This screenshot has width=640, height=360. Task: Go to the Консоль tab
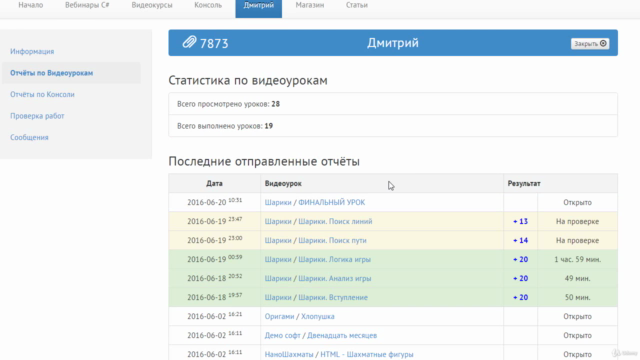tap(208, 5)
